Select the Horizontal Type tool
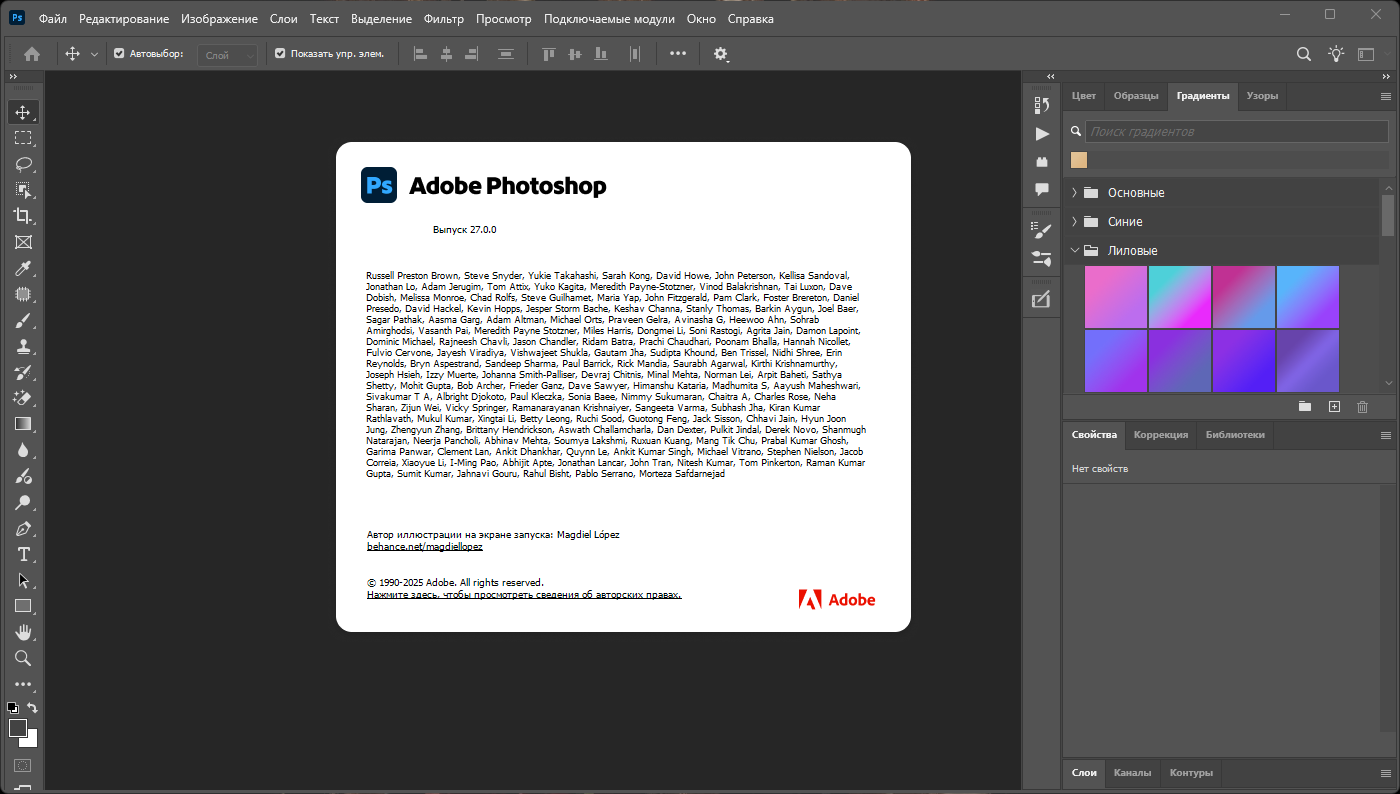This screenshot has width=1400, height=794. (23, 554)
